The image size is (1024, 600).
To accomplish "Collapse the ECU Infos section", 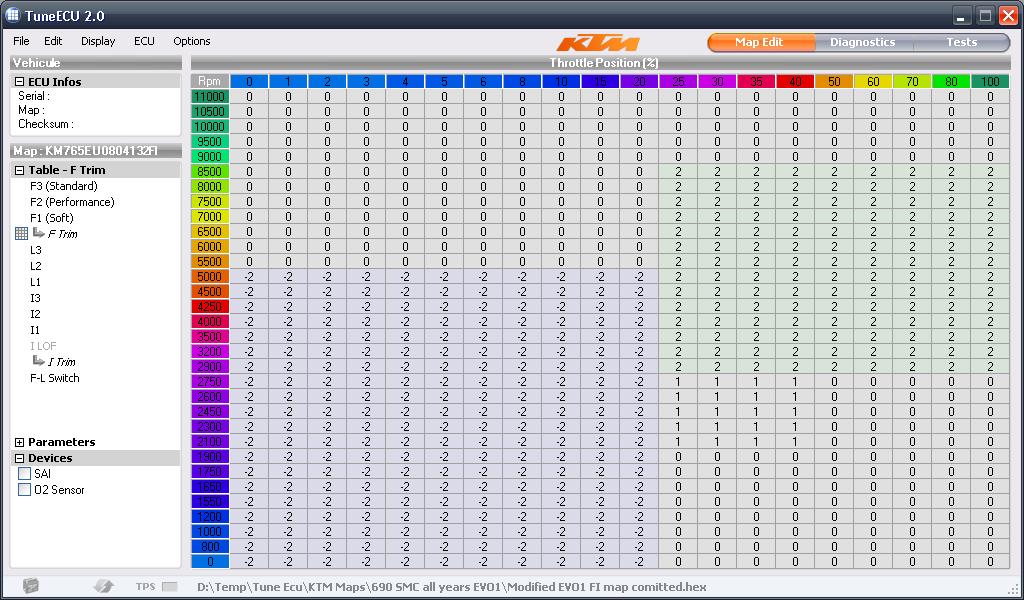I will click(x=20, y=82).
